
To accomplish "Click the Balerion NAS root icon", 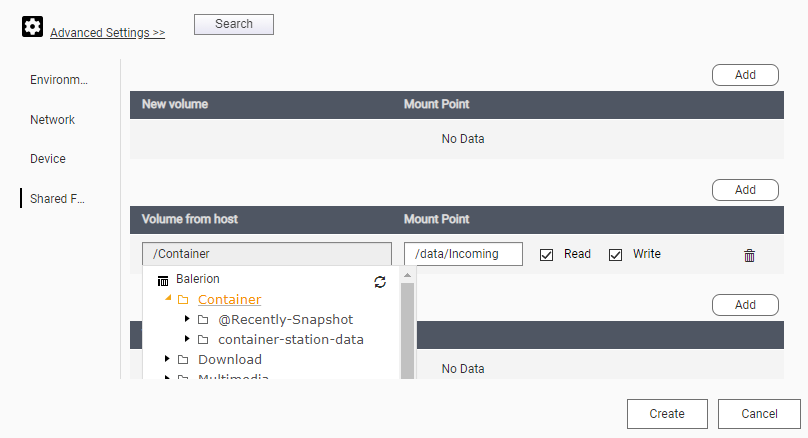I will tap(163, 280).
